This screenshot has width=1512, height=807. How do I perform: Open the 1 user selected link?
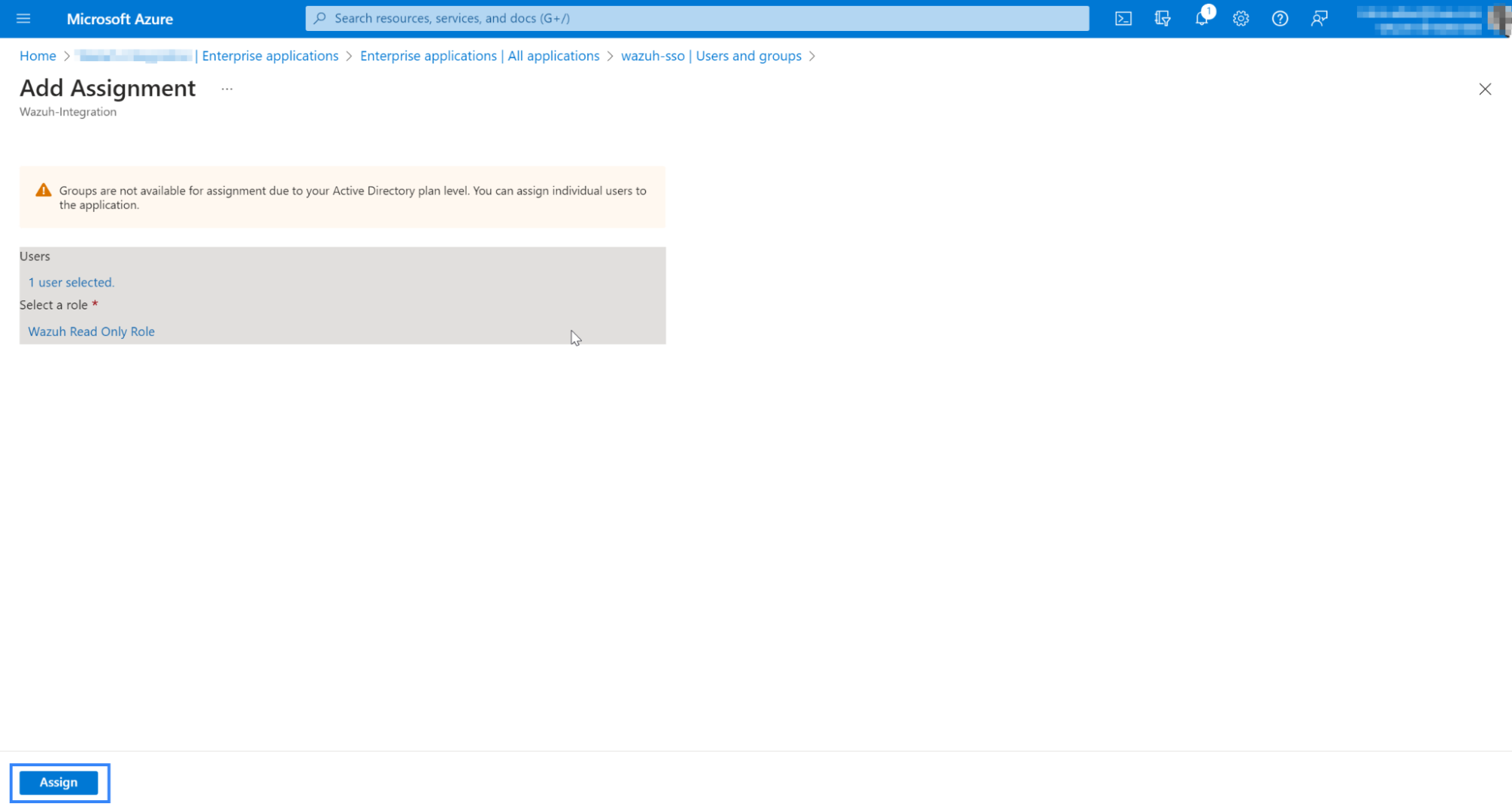click(x=71, y=282)
